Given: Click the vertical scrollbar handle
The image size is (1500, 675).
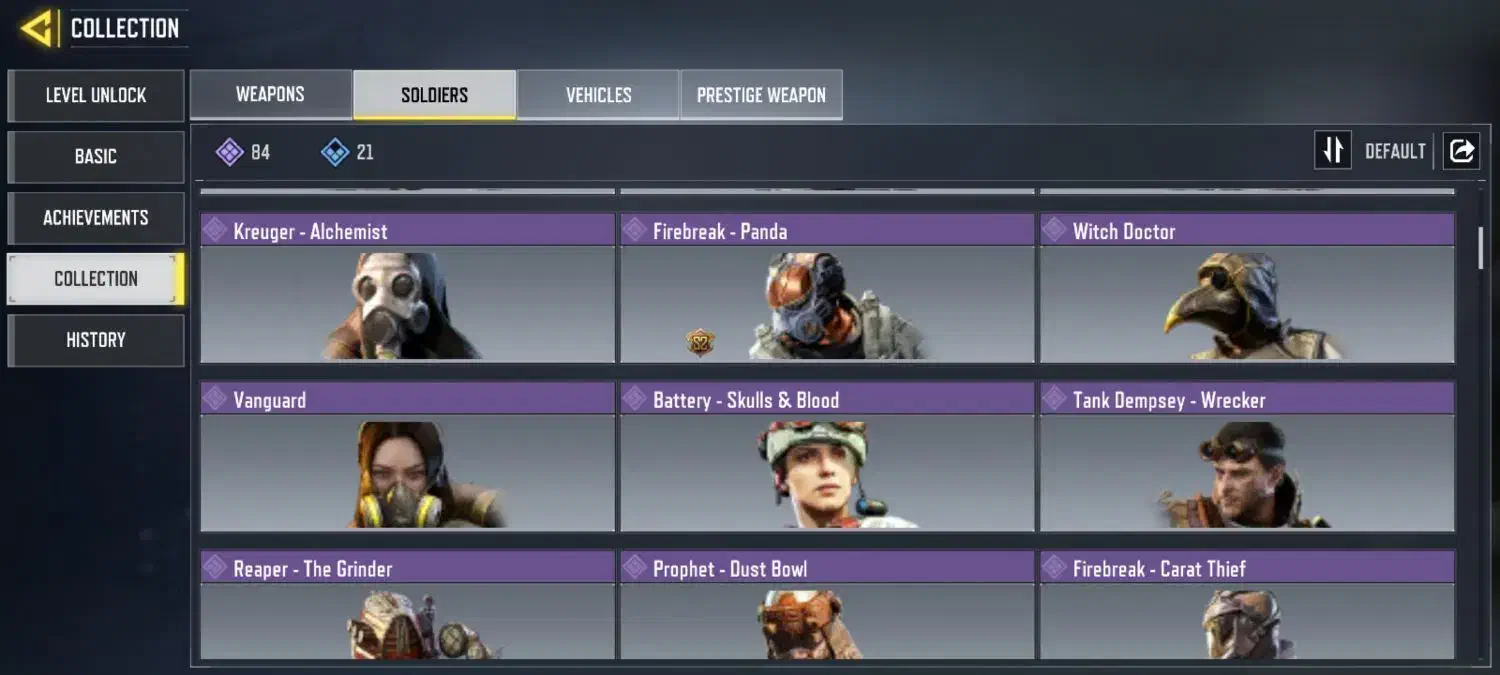Looking at the screenshot, I should 1481,247.
